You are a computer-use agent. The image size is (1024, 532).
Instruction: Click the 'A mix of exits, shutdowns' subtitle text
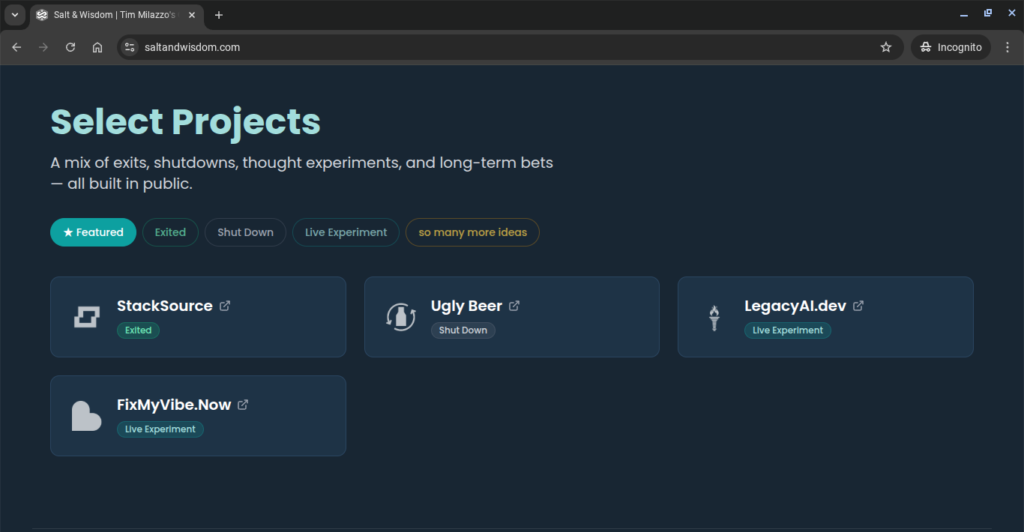pos(302,173)
